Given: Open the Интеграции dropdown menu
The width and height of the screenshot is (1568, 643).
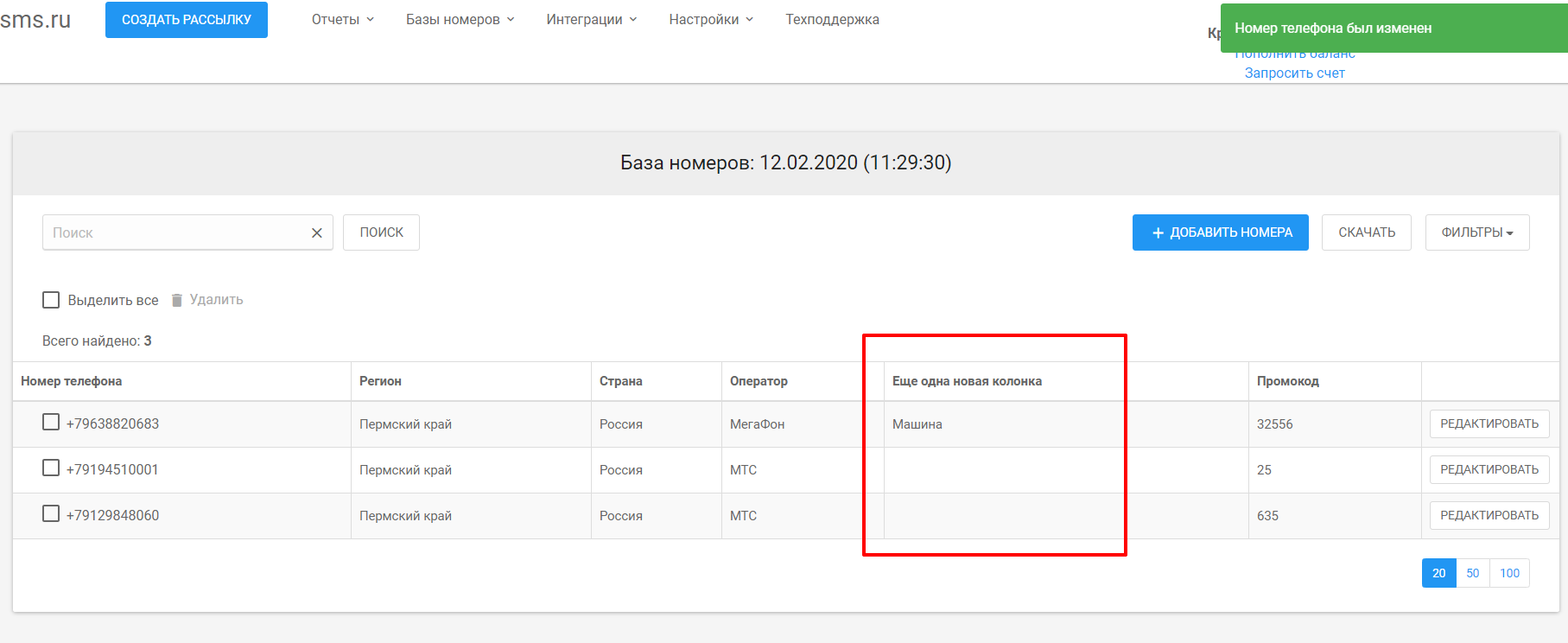Looking at the screenshot, I should click(592, 19).
